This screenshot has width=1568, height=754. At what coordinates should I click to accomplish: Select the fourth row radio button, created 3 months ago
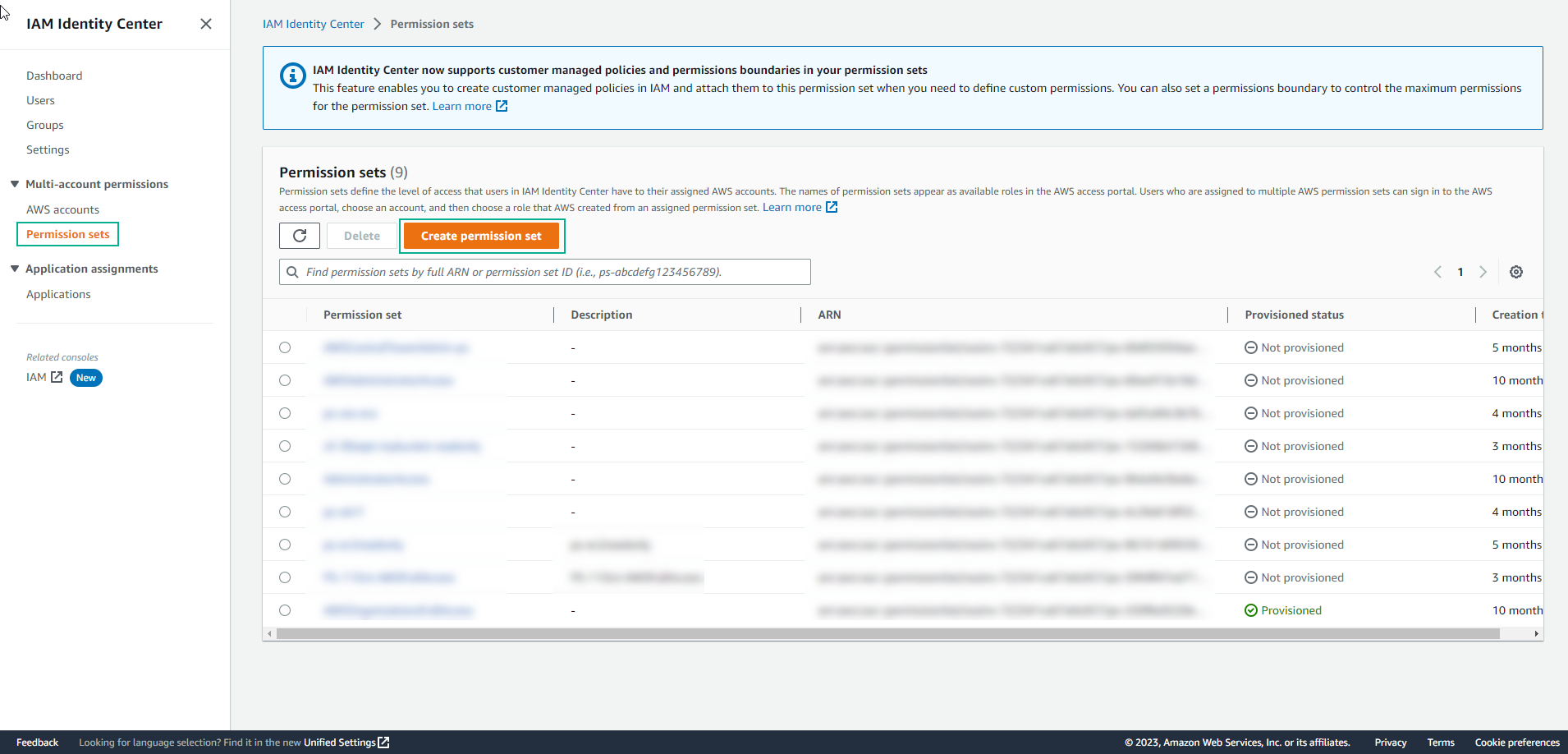(285, 446)
